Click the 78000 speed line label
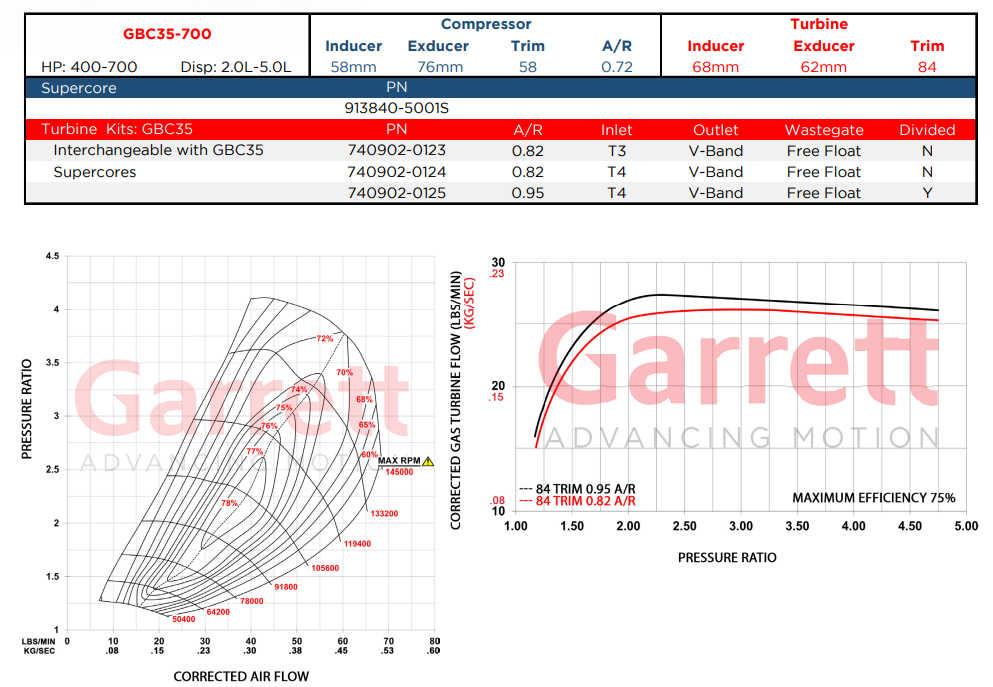Viewport: 993px width, 687px height. [x=251, y=601]
